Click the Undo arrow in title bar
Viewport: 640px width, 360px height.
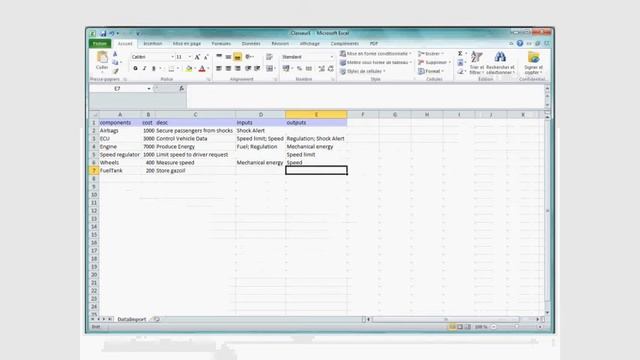[111, 33]
